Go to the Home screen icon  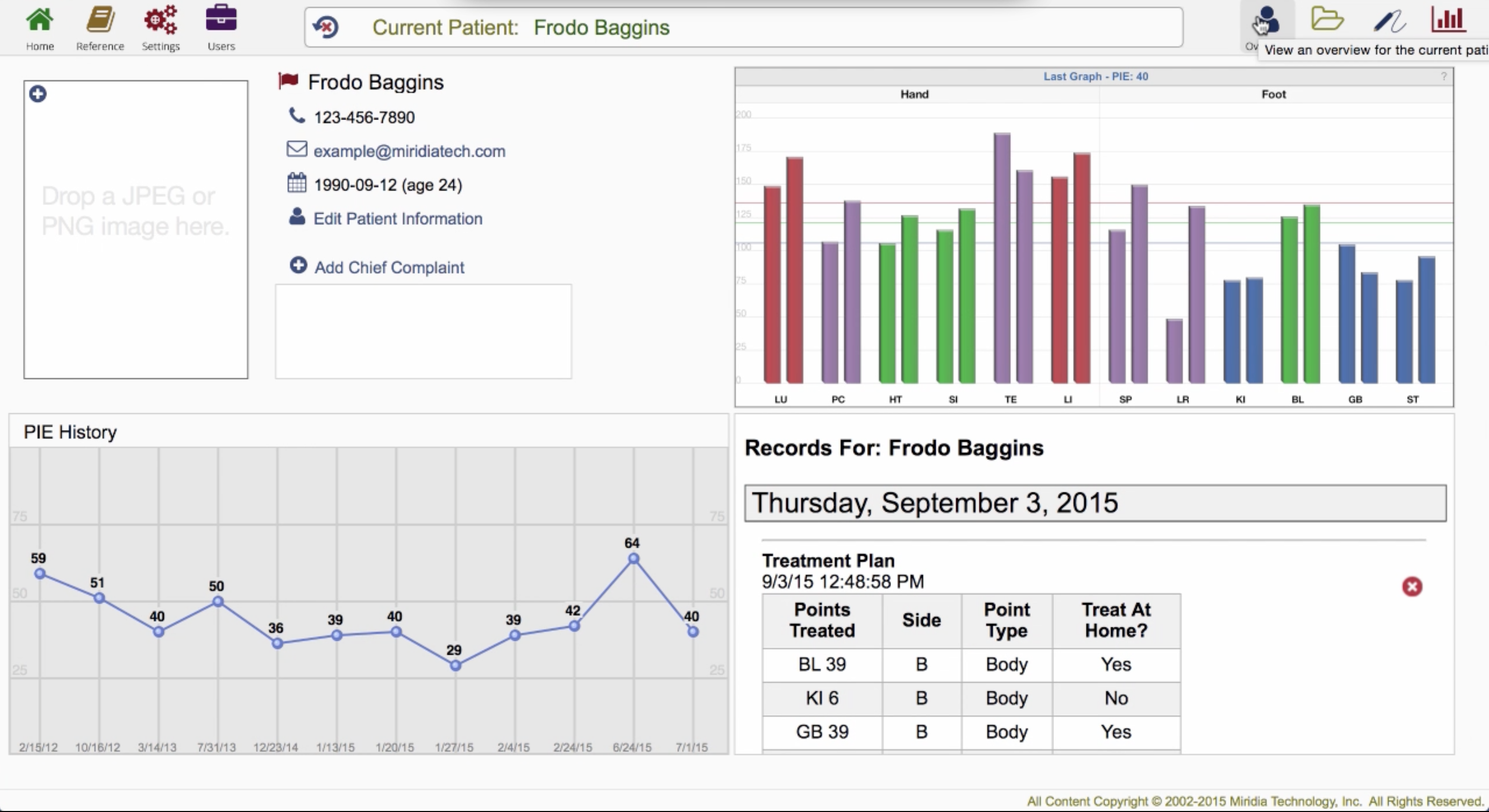(39, 20)
